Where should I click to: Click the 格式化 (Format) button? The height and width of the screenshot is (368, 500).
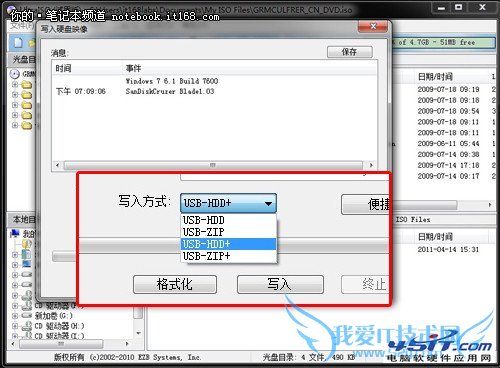coord(175,284)
